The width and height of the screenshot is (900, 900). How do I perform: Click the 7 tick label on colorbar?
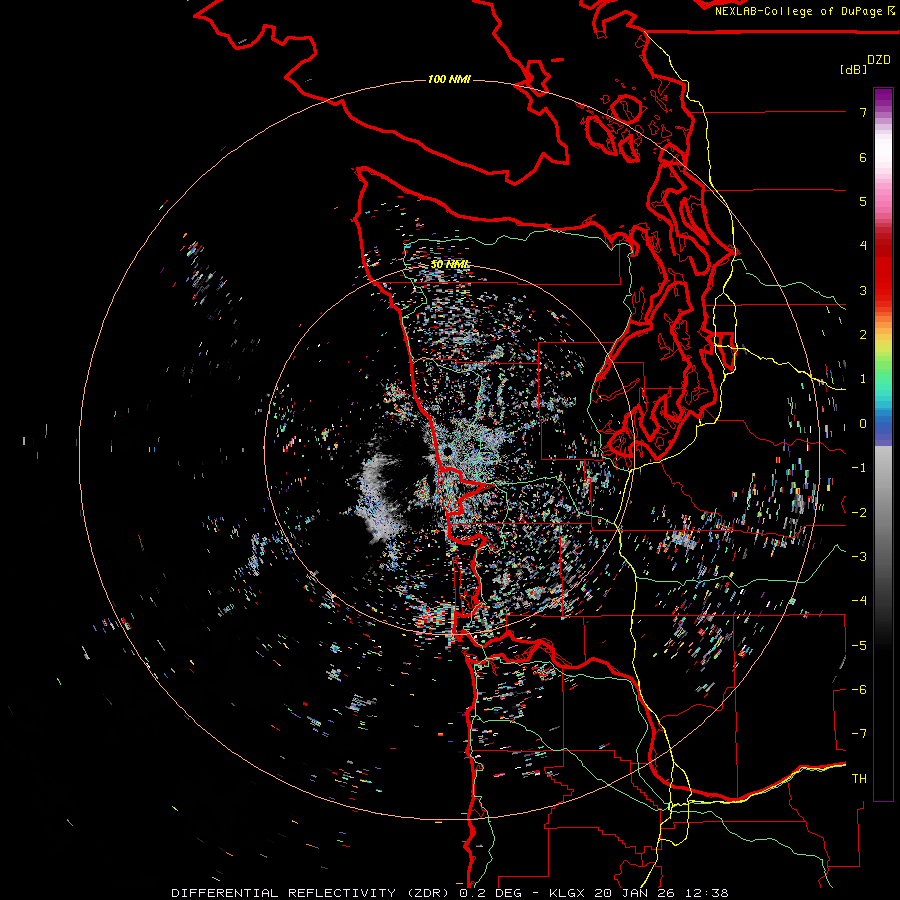click(863, 112)
